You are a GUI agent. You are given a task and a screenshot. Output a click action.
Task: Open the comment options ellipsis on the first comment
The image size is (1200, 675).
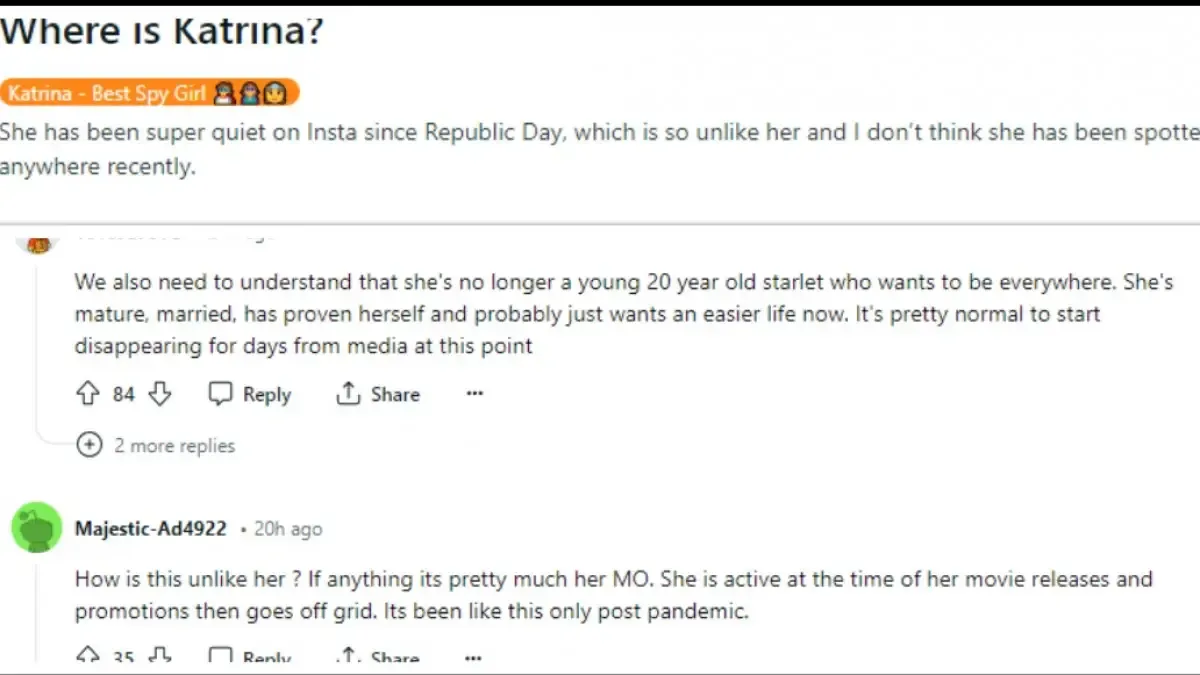point(473,394)
